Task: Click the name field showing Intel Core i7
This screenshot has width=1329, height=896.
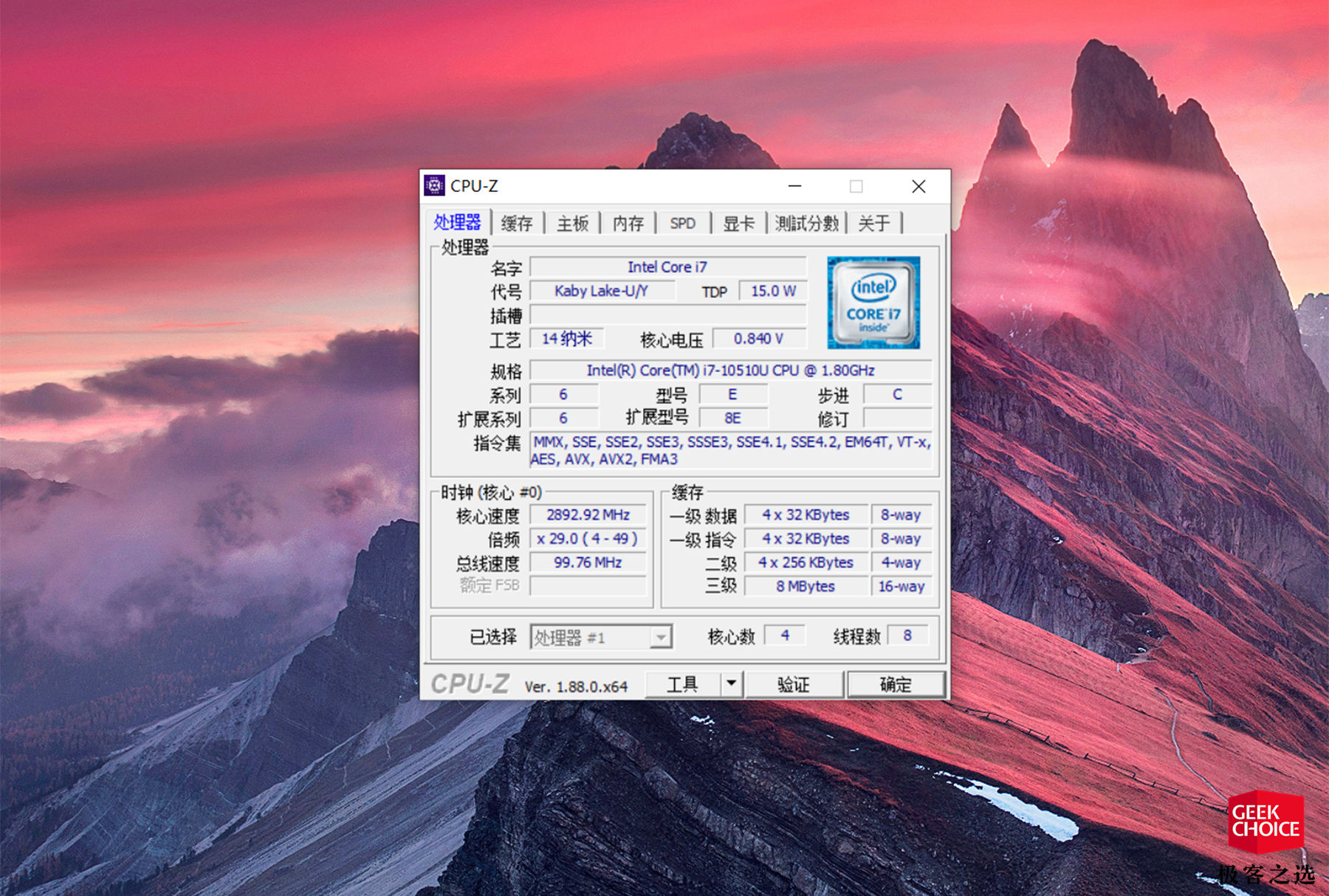Action: [667, 267]
